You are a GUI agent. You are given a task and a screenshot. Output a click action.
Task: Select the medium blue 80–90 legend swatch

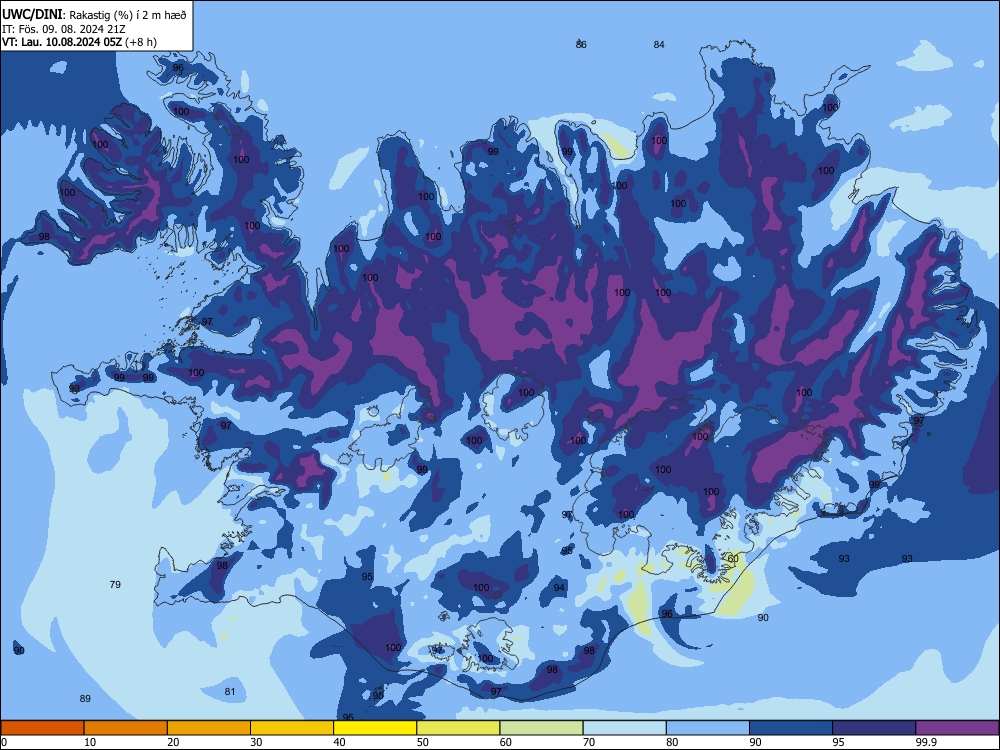pyautogui.click(x=708, y=728)
